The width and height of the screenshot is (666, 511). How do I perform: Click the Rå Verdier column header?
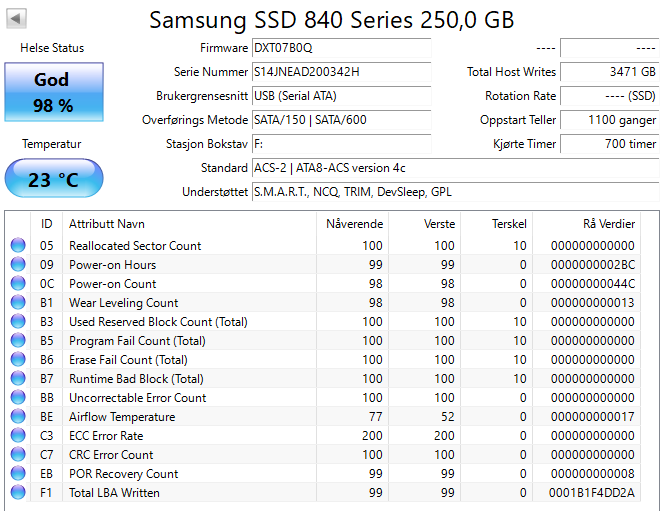pos(608,223)
